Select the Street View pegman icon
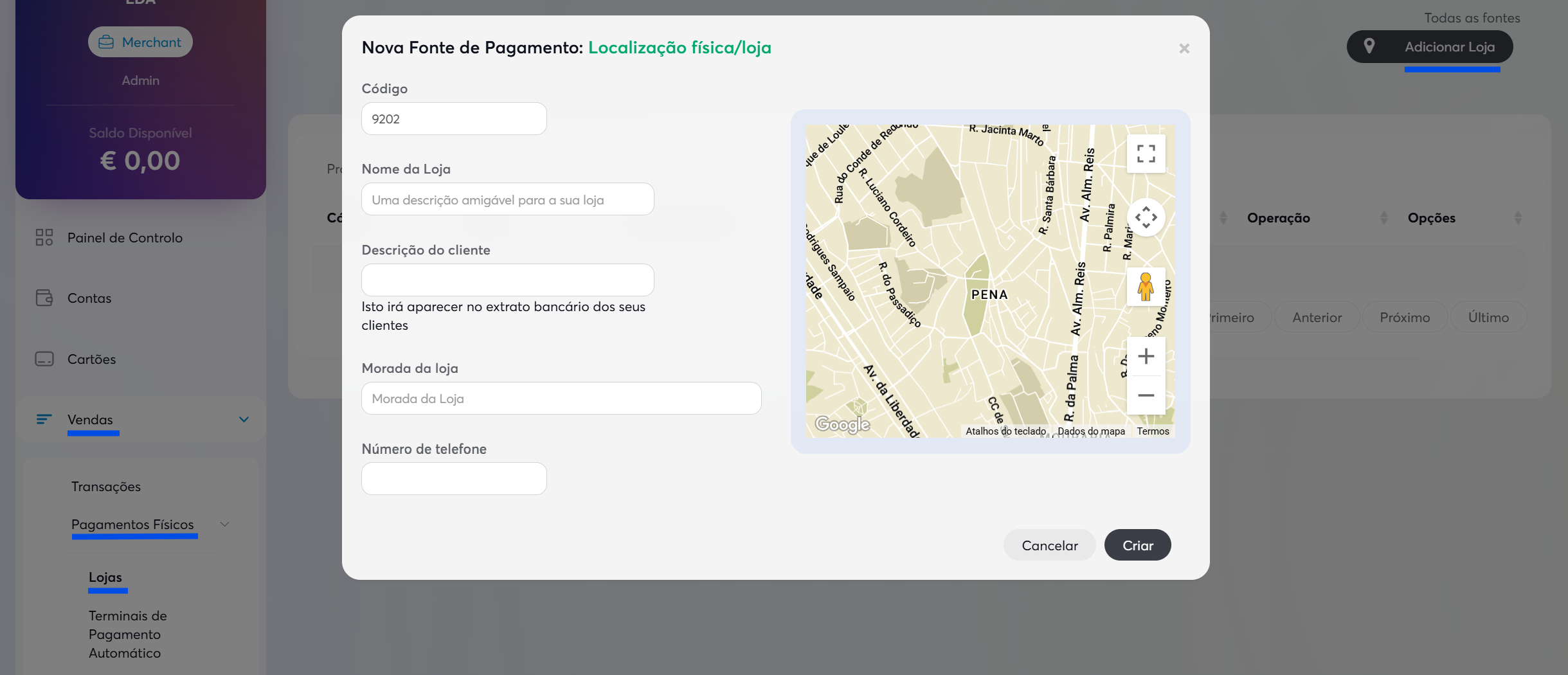 click(x=1146, y=287)
